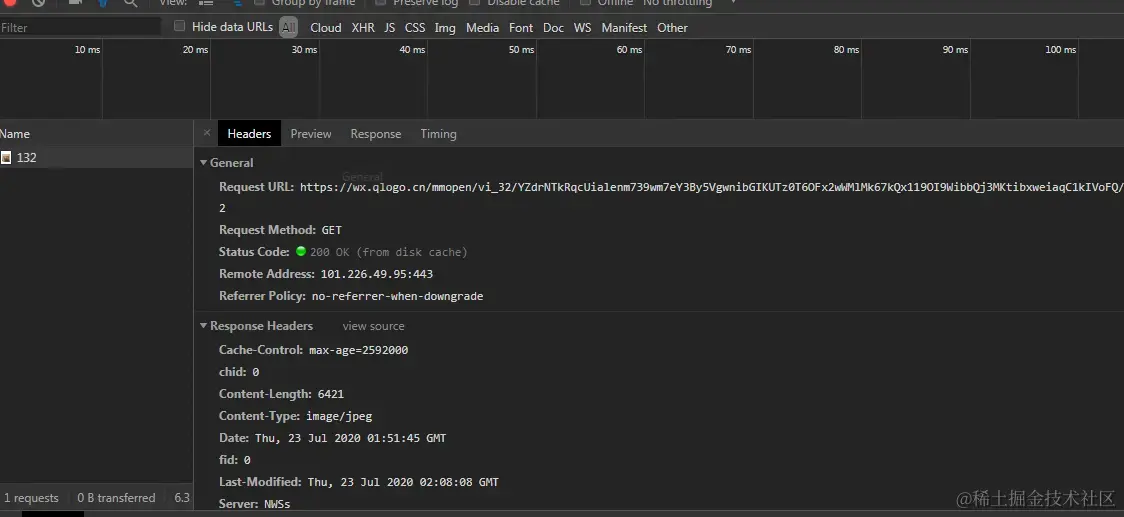The height and width of the screenshot is (517, 1124).
Task: Click no-referrer-when-downgrade policy value
Action: tap(397, 296)
